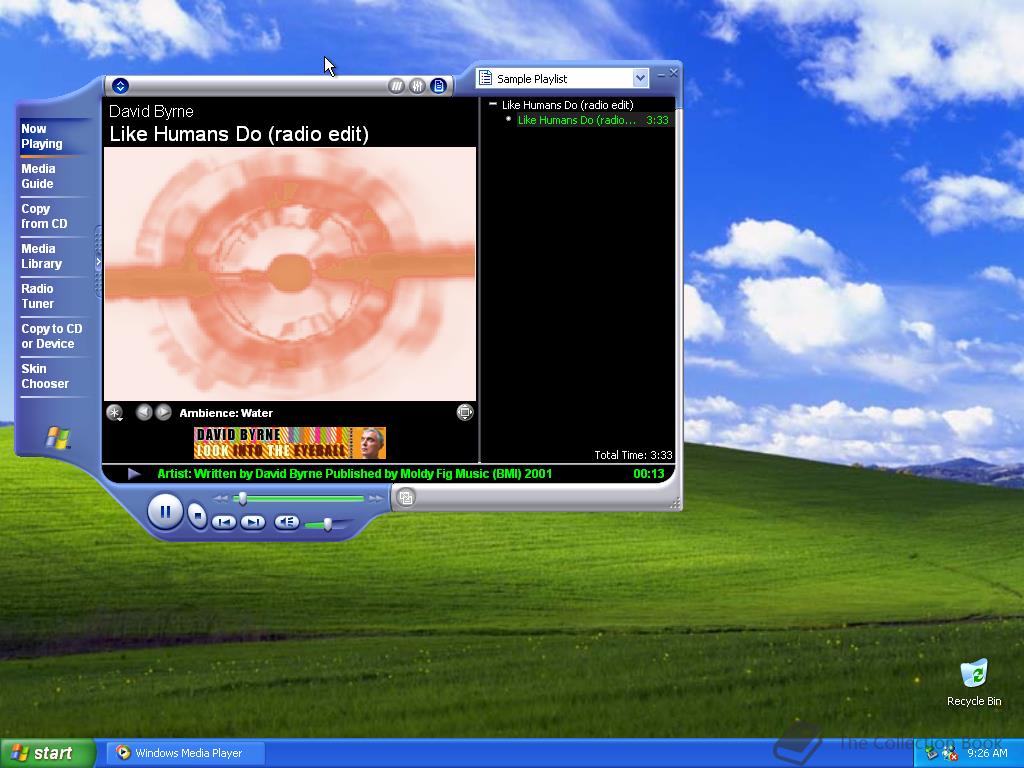Screen dimensions: 1024x768
Task: Mute the player sound
Action: [287, 522]
